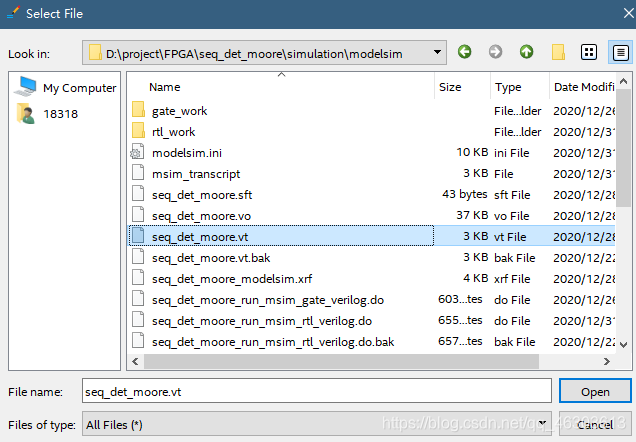Click the modelsim.ini file gear icon

pos(137,152)
